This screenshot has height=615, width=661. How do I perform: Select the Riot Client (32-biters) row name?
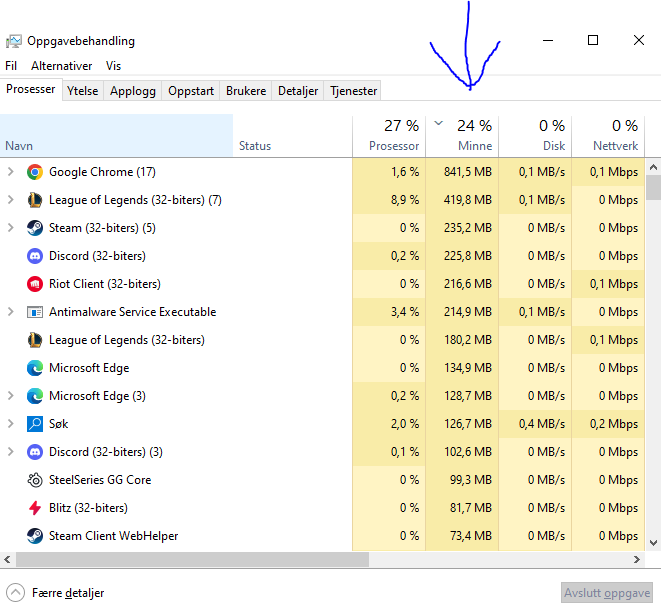pos(105,284)
